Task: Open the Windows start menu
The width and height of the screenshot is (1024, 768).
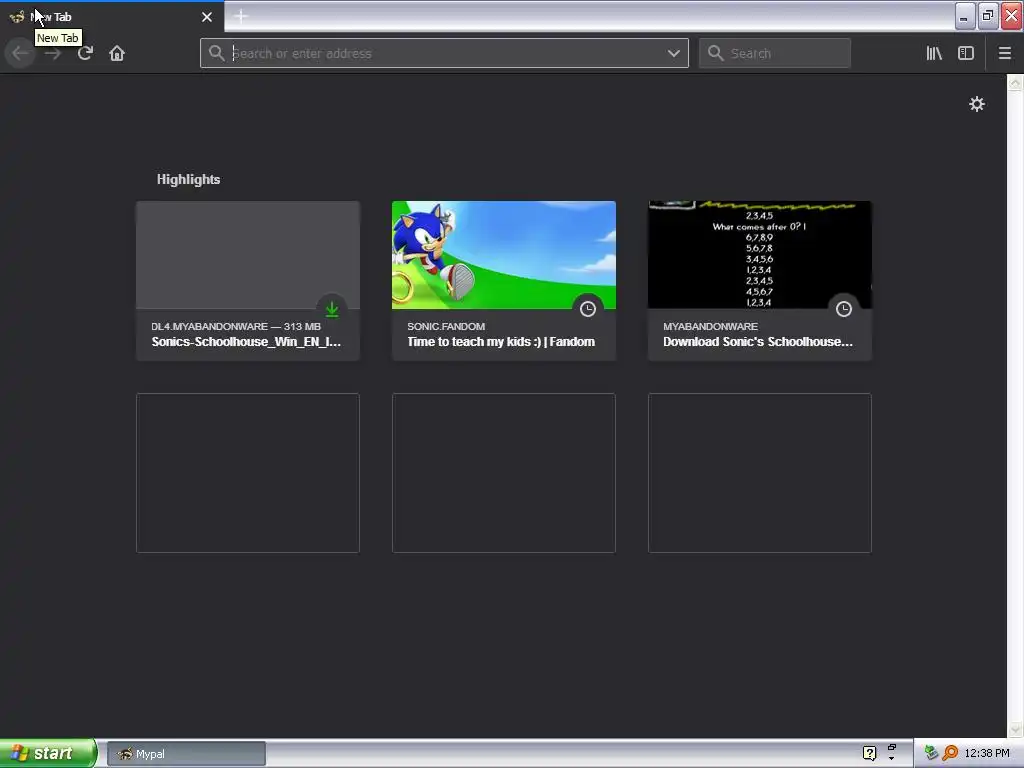Action: [48, 753]
